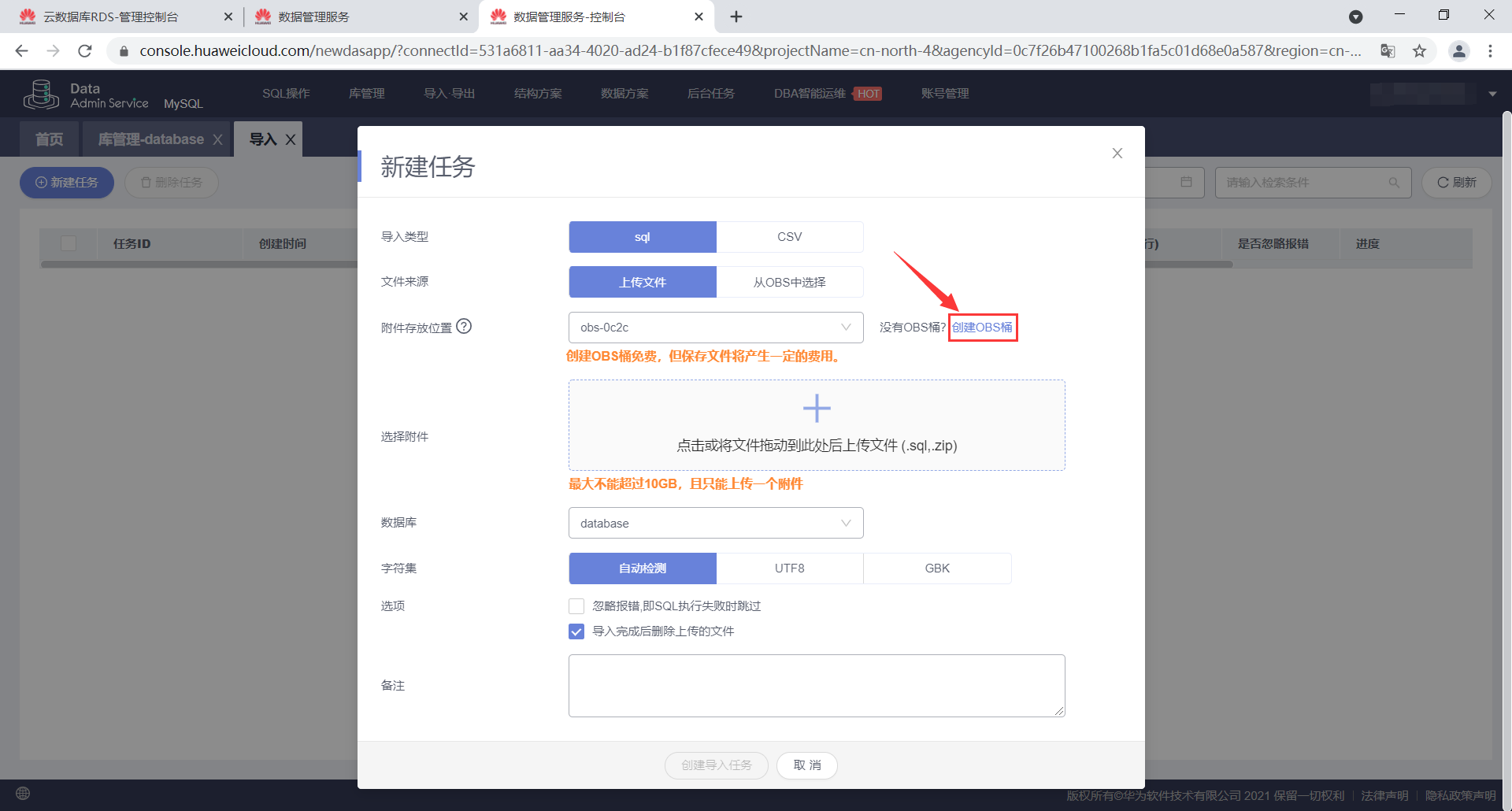The height and width of the screenshot is (811, 1512).
Task: Select sql import type
Action: tap(643, 237)
